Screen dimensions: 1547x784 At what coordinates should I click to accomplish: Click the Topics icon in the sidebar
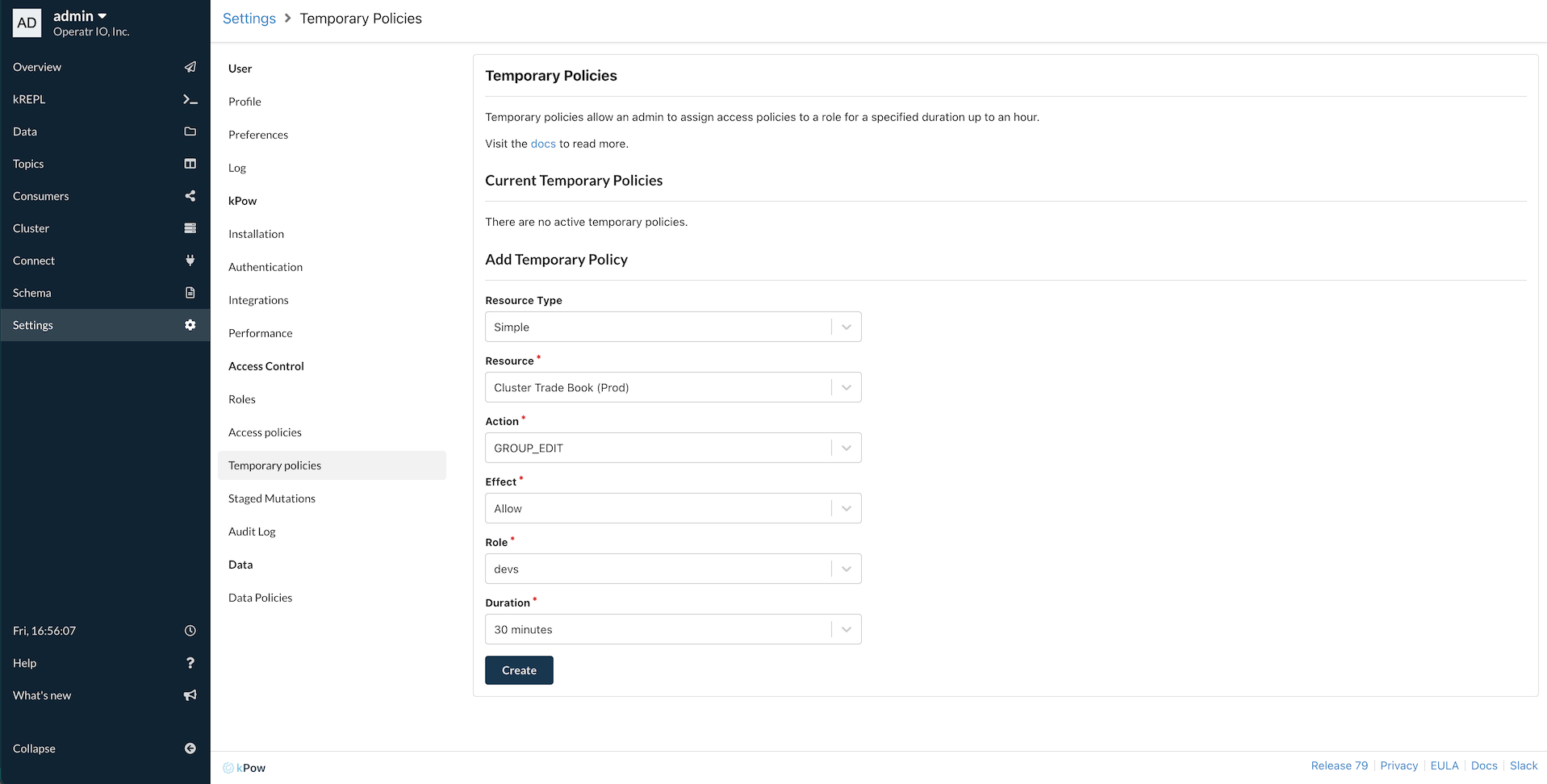pos(190,164)
